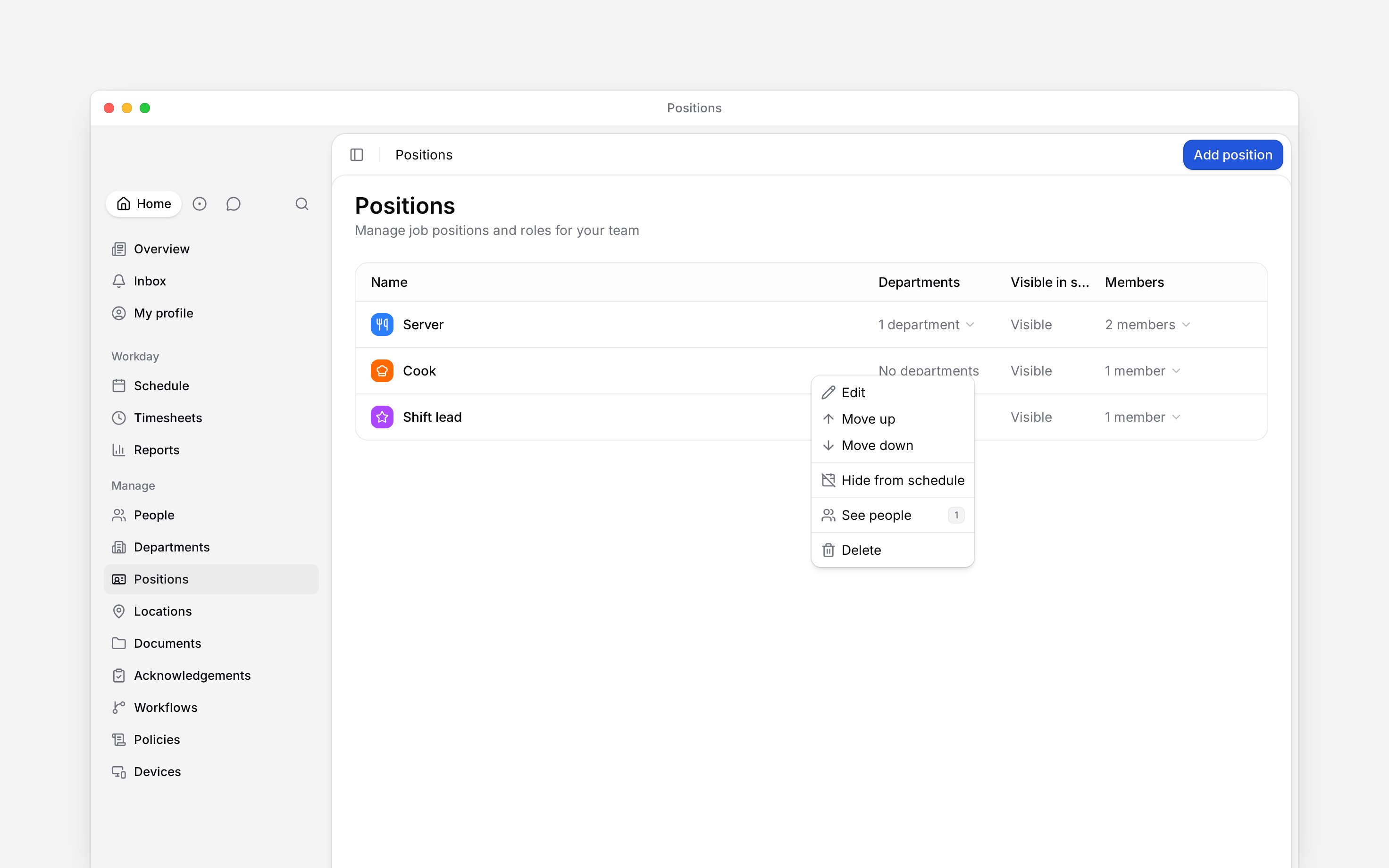Click the trash icon next to Delete
The height and width of the screenshot is (868, 1389).
(828, 550)
